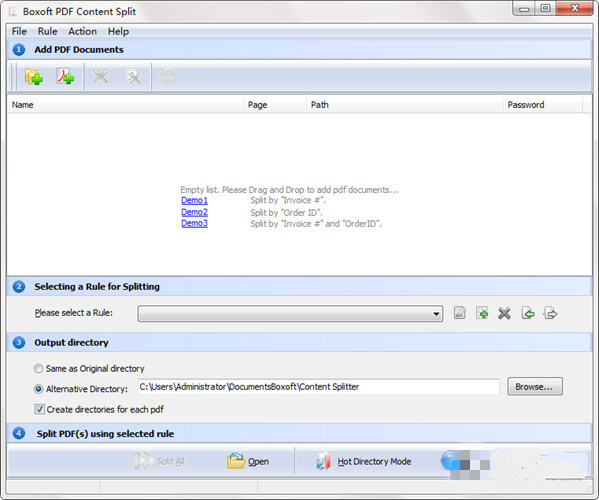The width and height of the screenshot is (599, 500).
Task: Click the Clear all documents icon
Action: [x=134, y=77]
